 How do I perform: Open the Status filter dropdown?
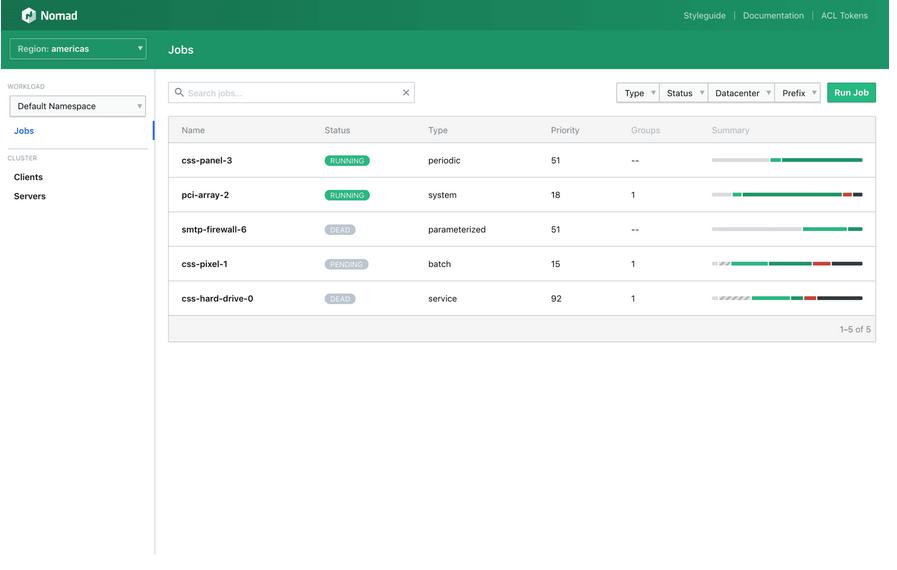683,93
